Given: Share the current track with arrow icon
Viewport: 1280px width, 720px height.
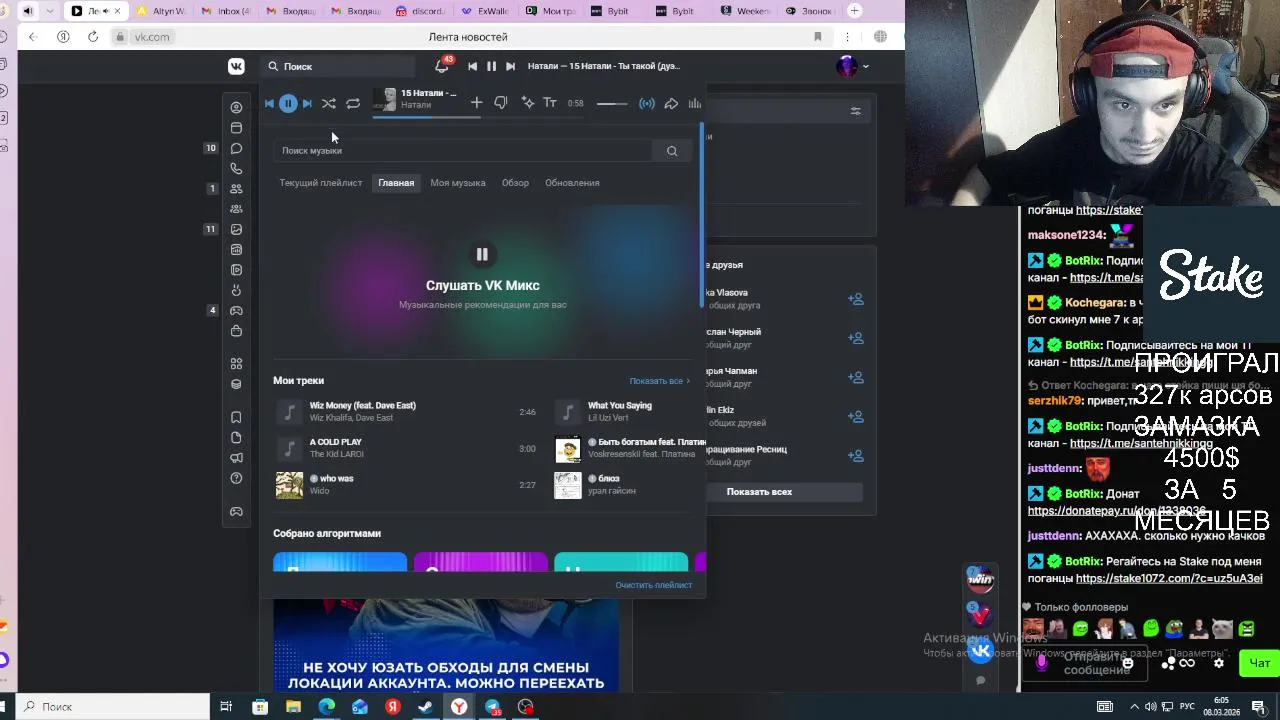Looking at the screenshot, I should 671,103.
